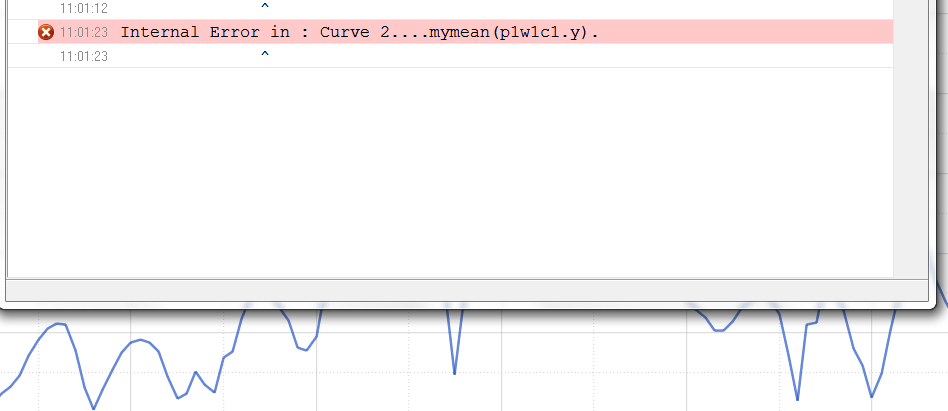This screenshot has height=411, width=948.
Task: Click the sharp narrow dip in the curve's center
Action: click(x=455, y=372)
